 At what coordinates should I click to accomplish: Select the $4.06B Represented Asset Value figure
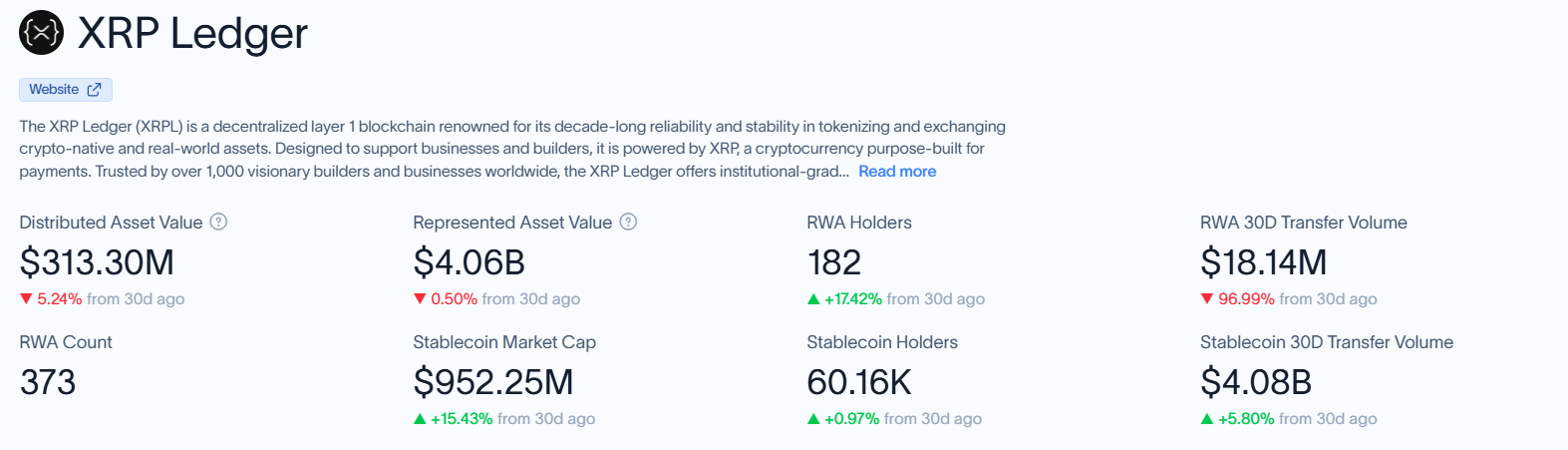(470, 262)
